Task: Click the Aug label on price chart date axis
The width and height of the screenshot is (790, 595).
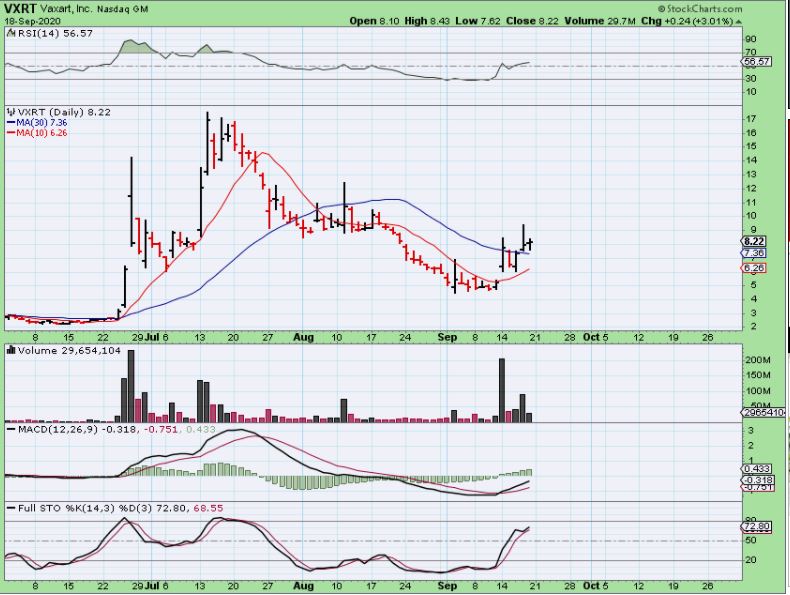Action: [303, 338]
